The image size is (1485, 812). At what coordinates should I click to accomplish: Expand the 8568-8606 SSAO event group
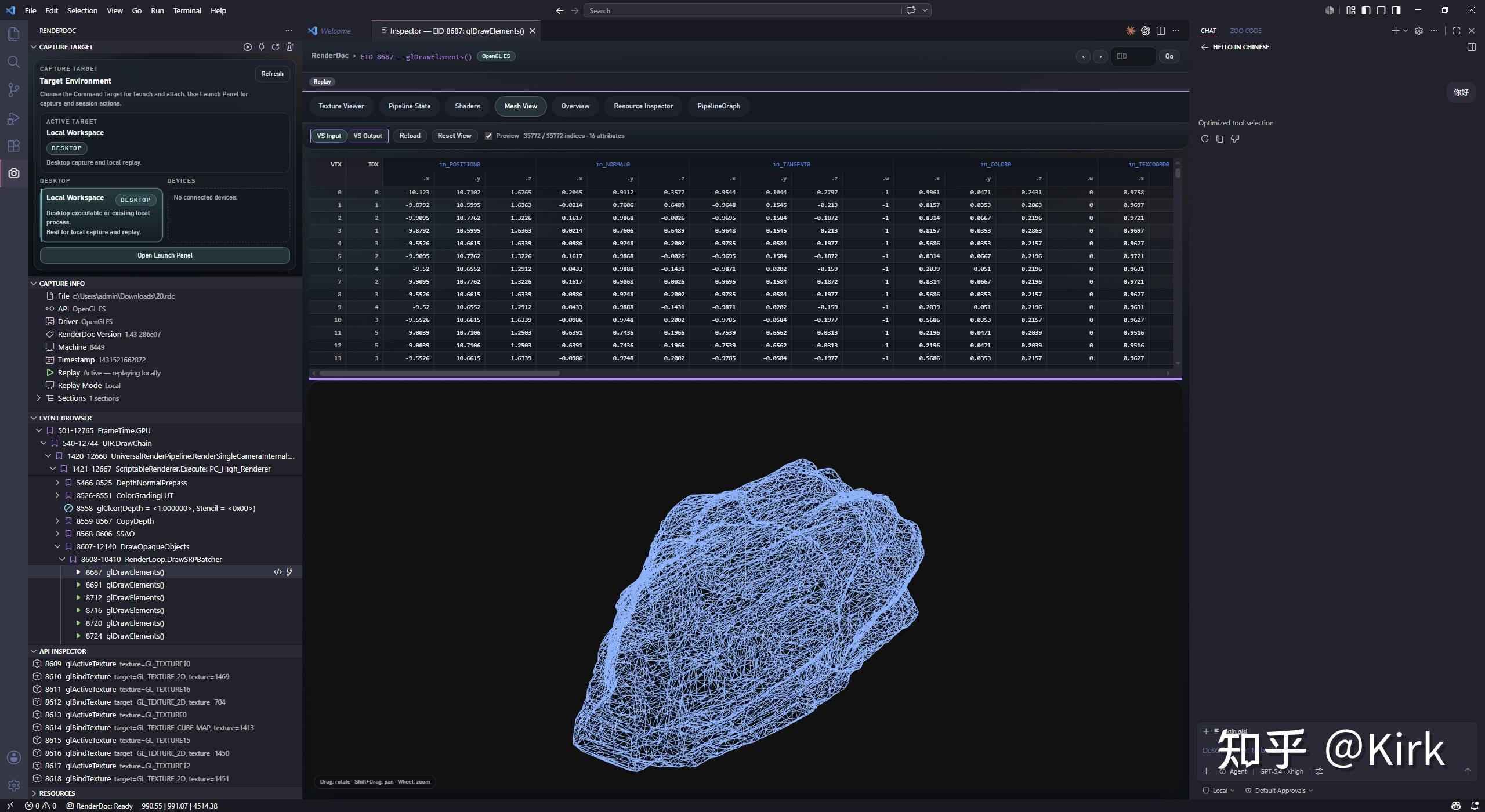click(57, 534)
